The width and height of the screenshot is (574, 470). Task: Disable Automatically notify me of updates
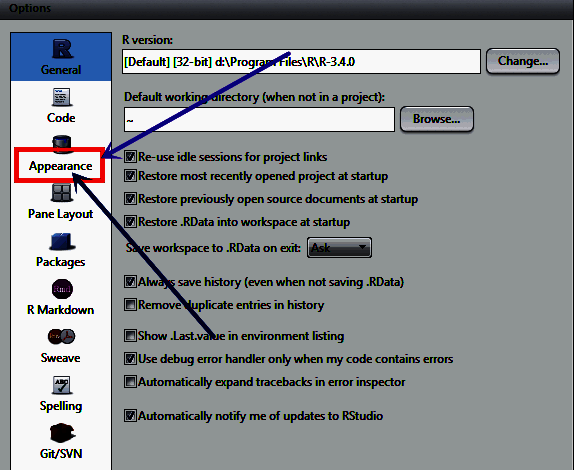130,416
